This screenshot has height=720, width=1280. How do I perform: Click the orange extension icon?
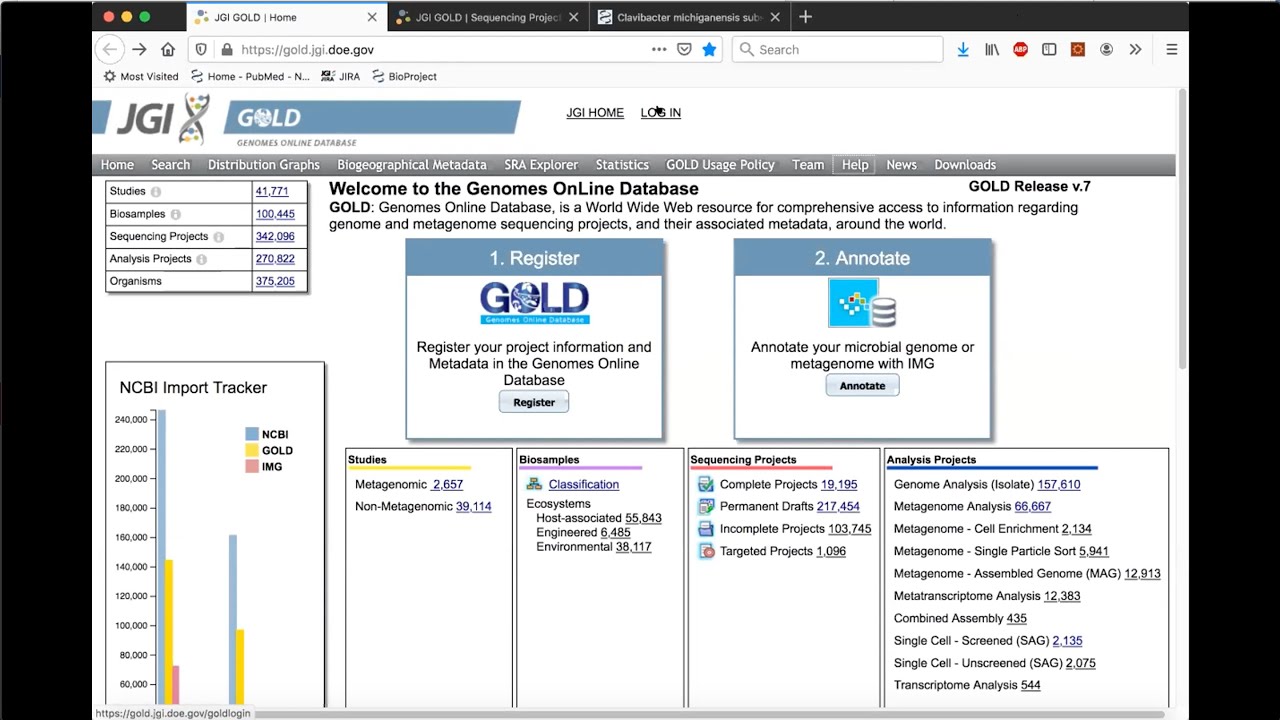[x=1078, y=49]
